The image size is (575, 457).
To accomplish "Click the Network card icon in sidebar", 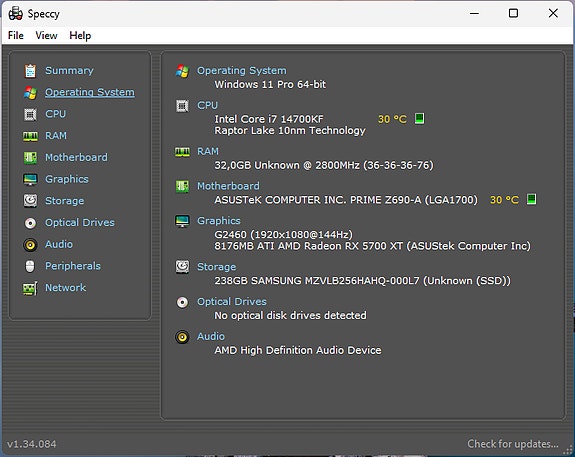I will (x=30, y=288).
